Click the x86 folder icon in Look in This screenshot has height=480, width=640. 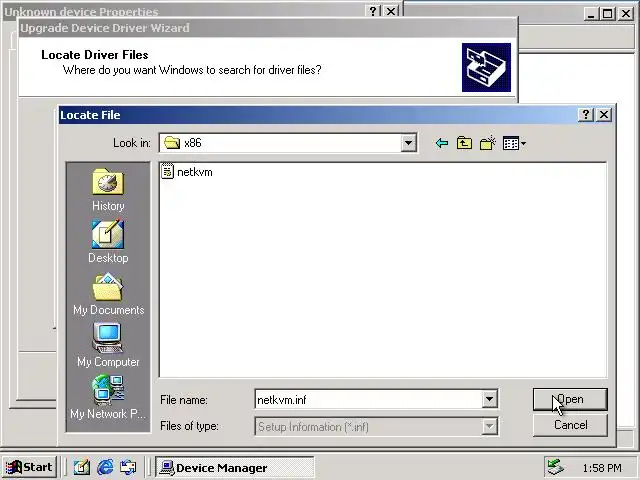tap(172, 142)
